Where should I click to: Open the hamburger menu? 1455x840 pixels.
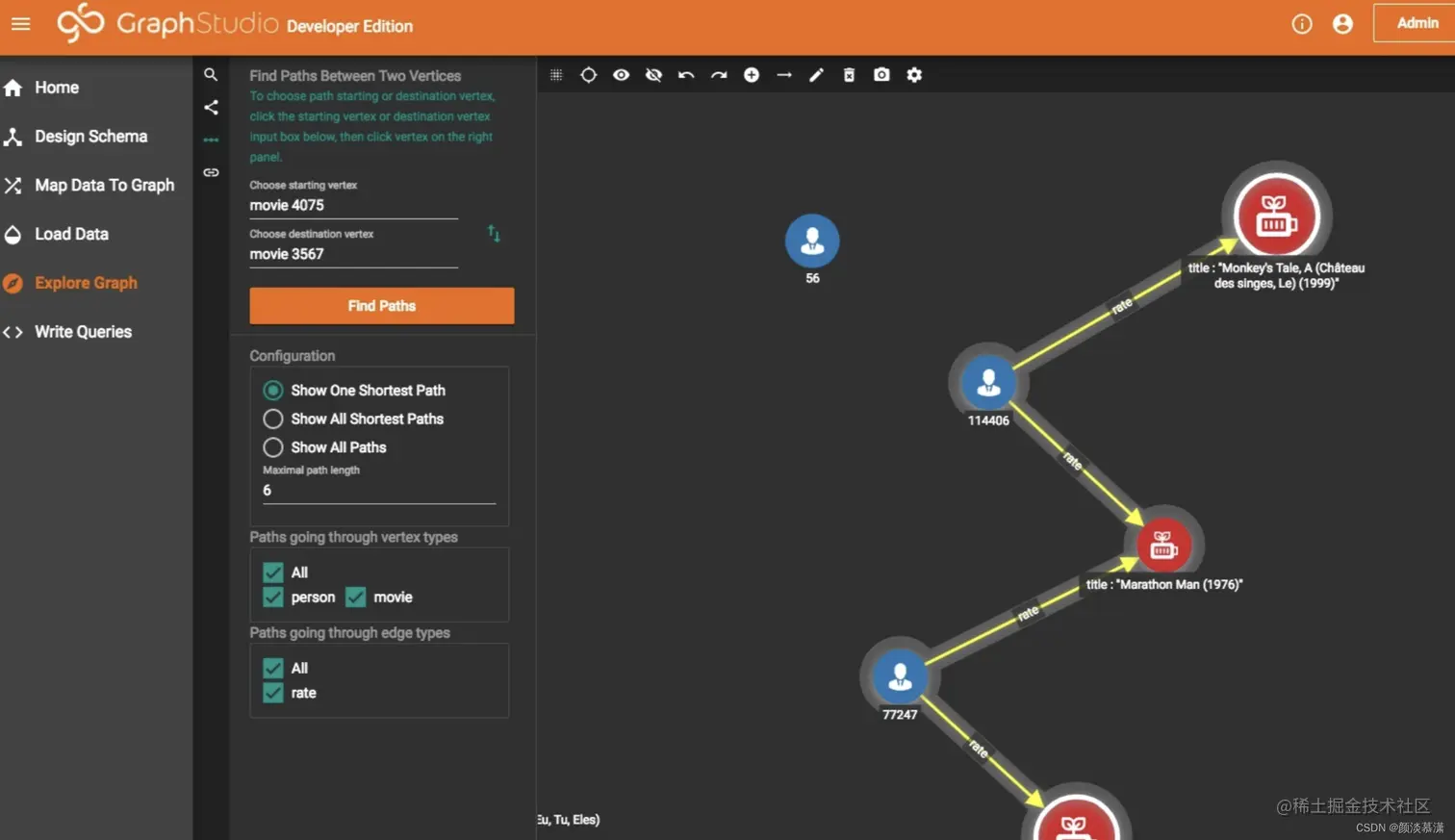tap(20, 23)
